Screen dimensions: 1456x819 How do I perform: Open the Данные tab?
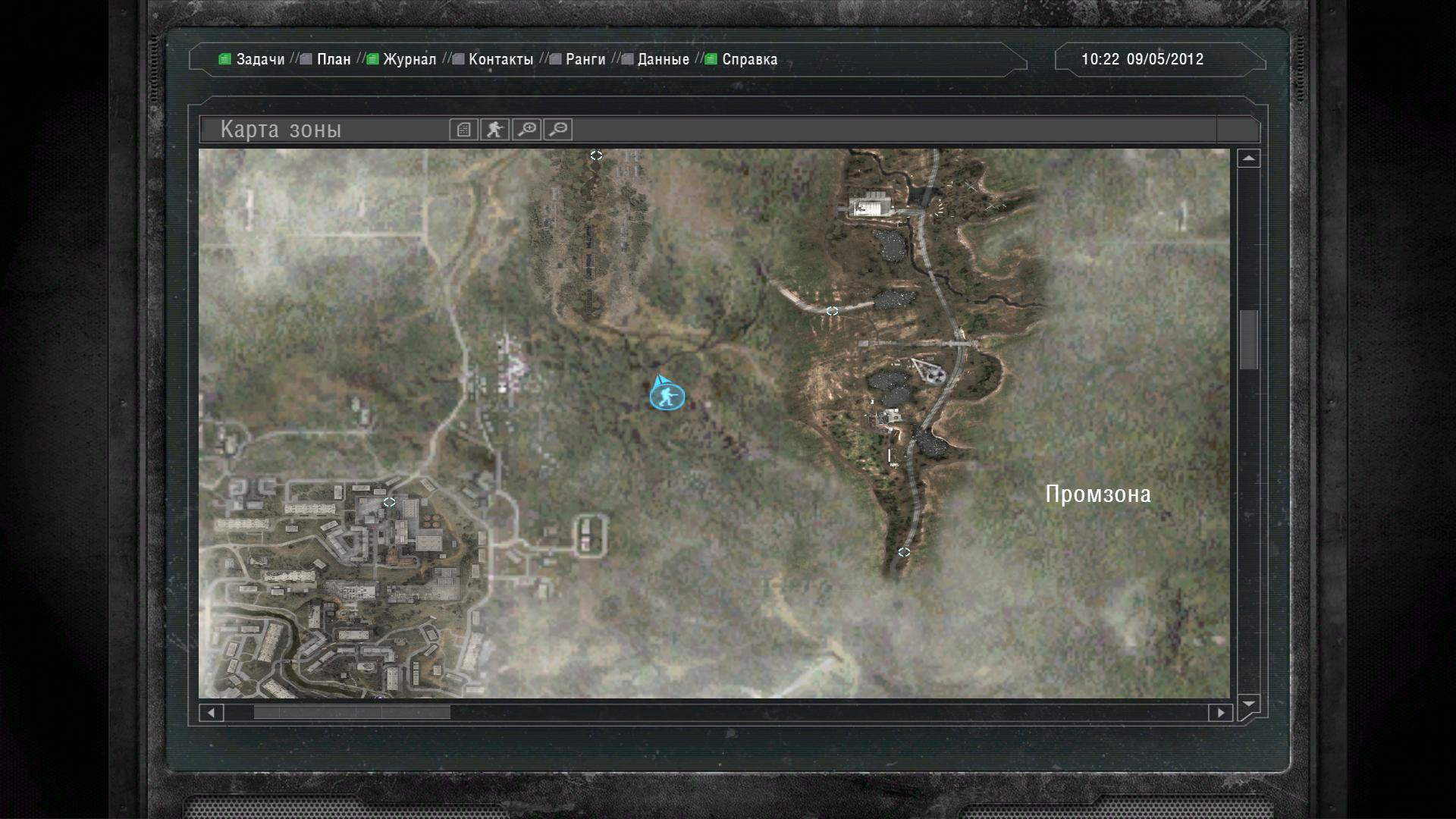[x=664, y=59]
